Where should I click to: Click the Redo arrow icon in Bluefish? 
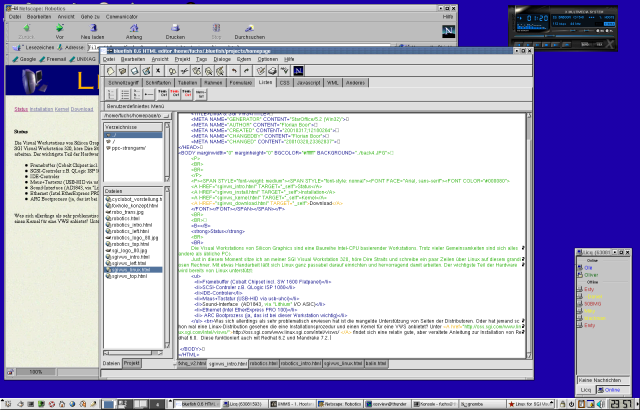click(246, 71)
